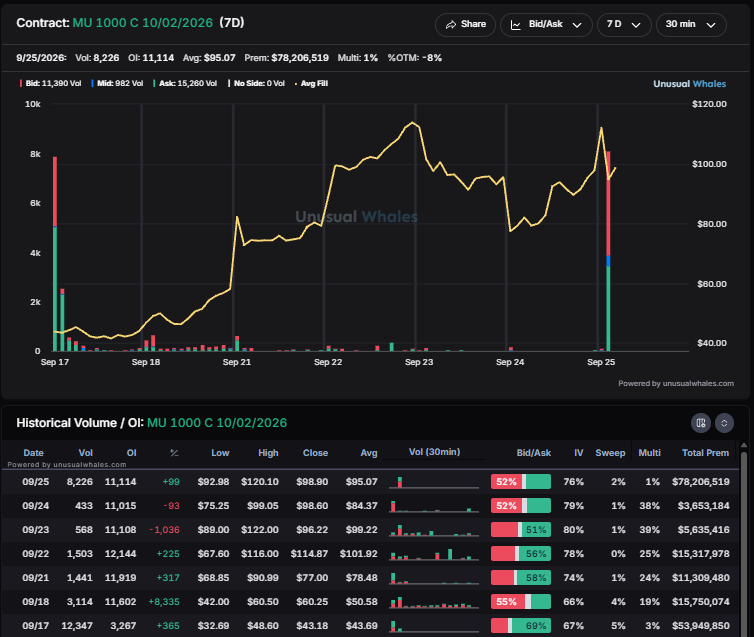Click the $78,206,519 total premium cell
Image resolution: width=754 pixels, height=637 pixels.
click(701, 482)
